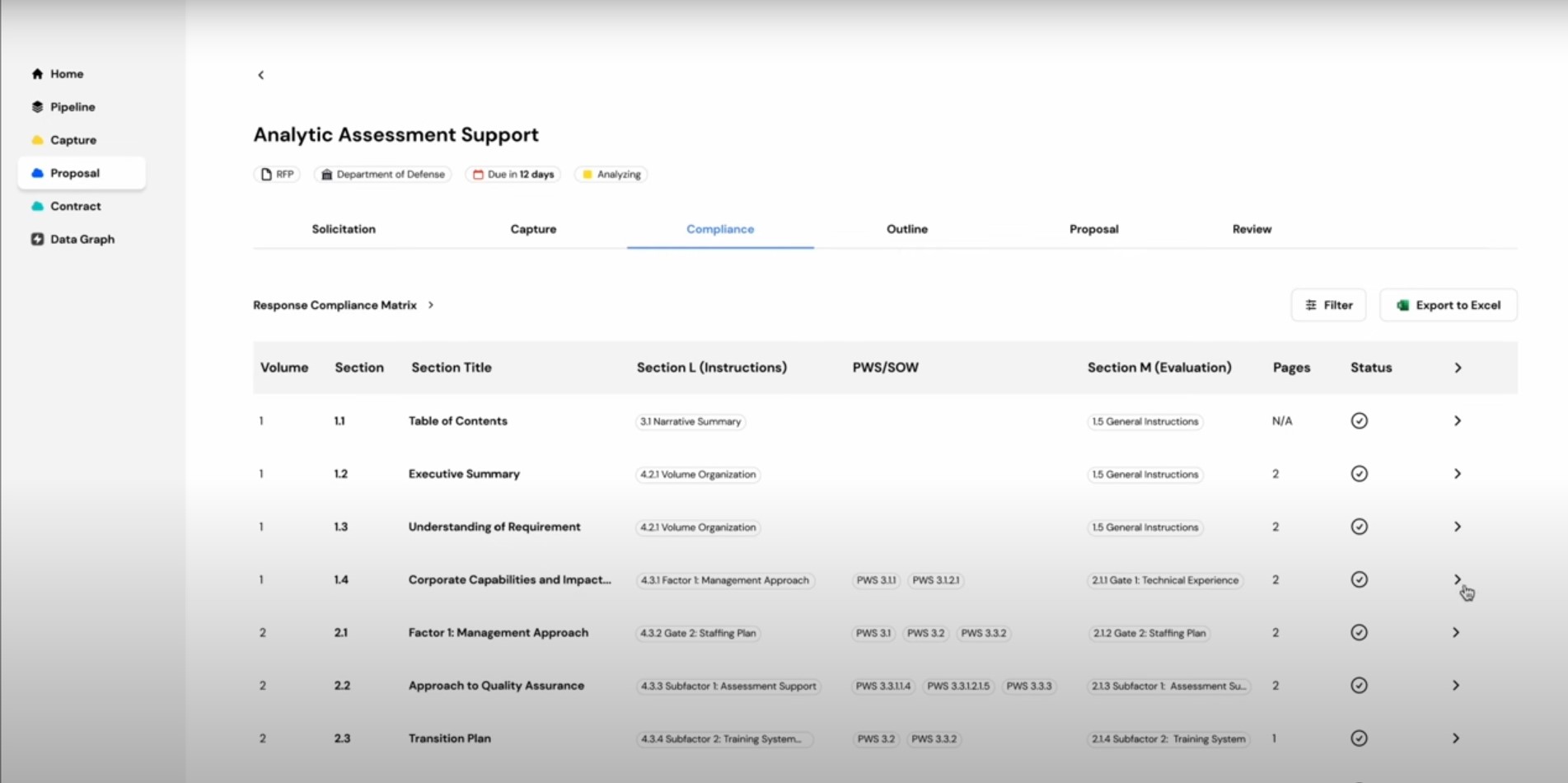Click the Executive Summary section title
This screenshot has width=1568, height=783.
tap(464, 474)
